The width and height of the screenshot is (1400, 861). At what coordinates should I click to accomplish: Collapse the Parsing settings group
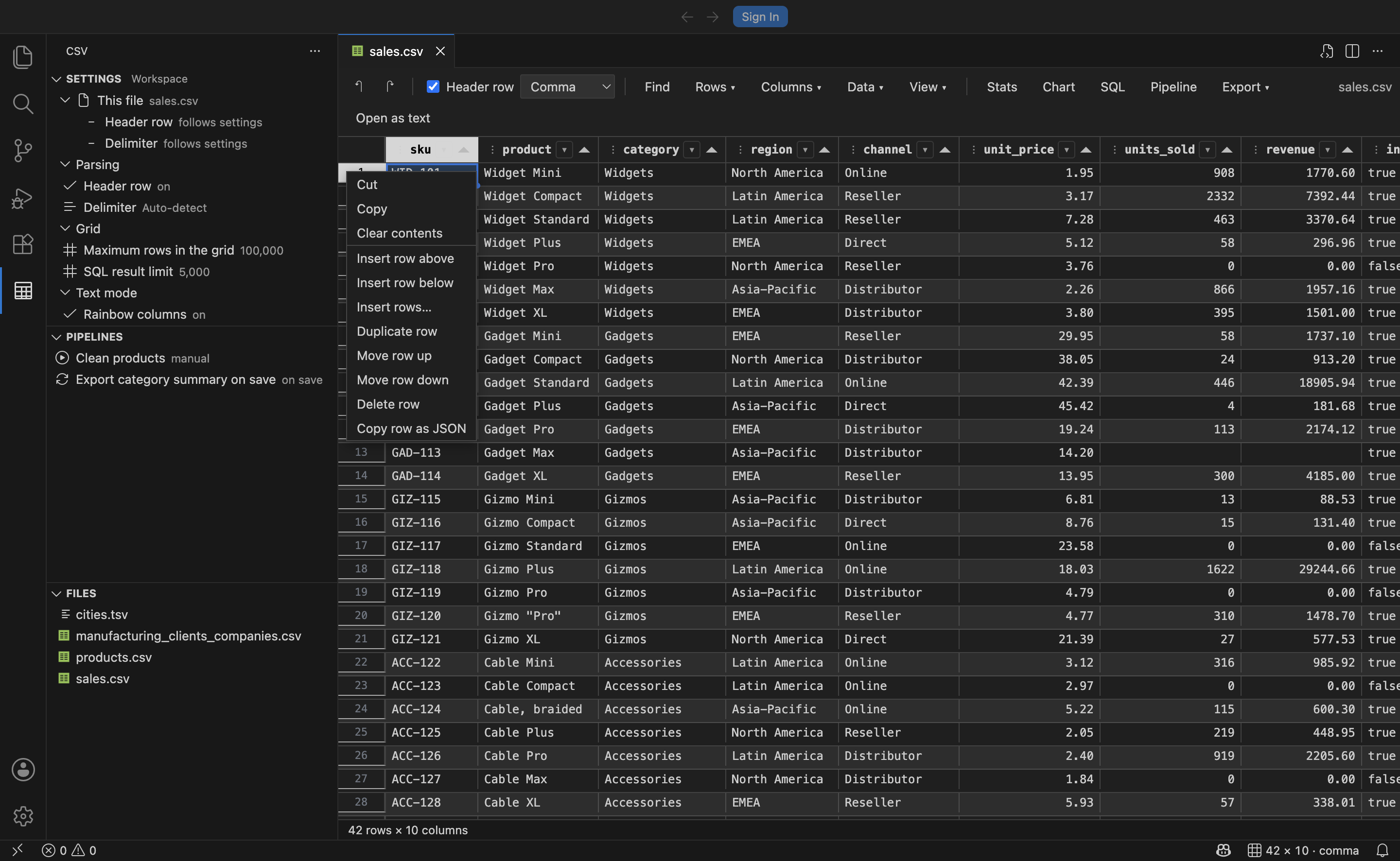click(66, 165)
